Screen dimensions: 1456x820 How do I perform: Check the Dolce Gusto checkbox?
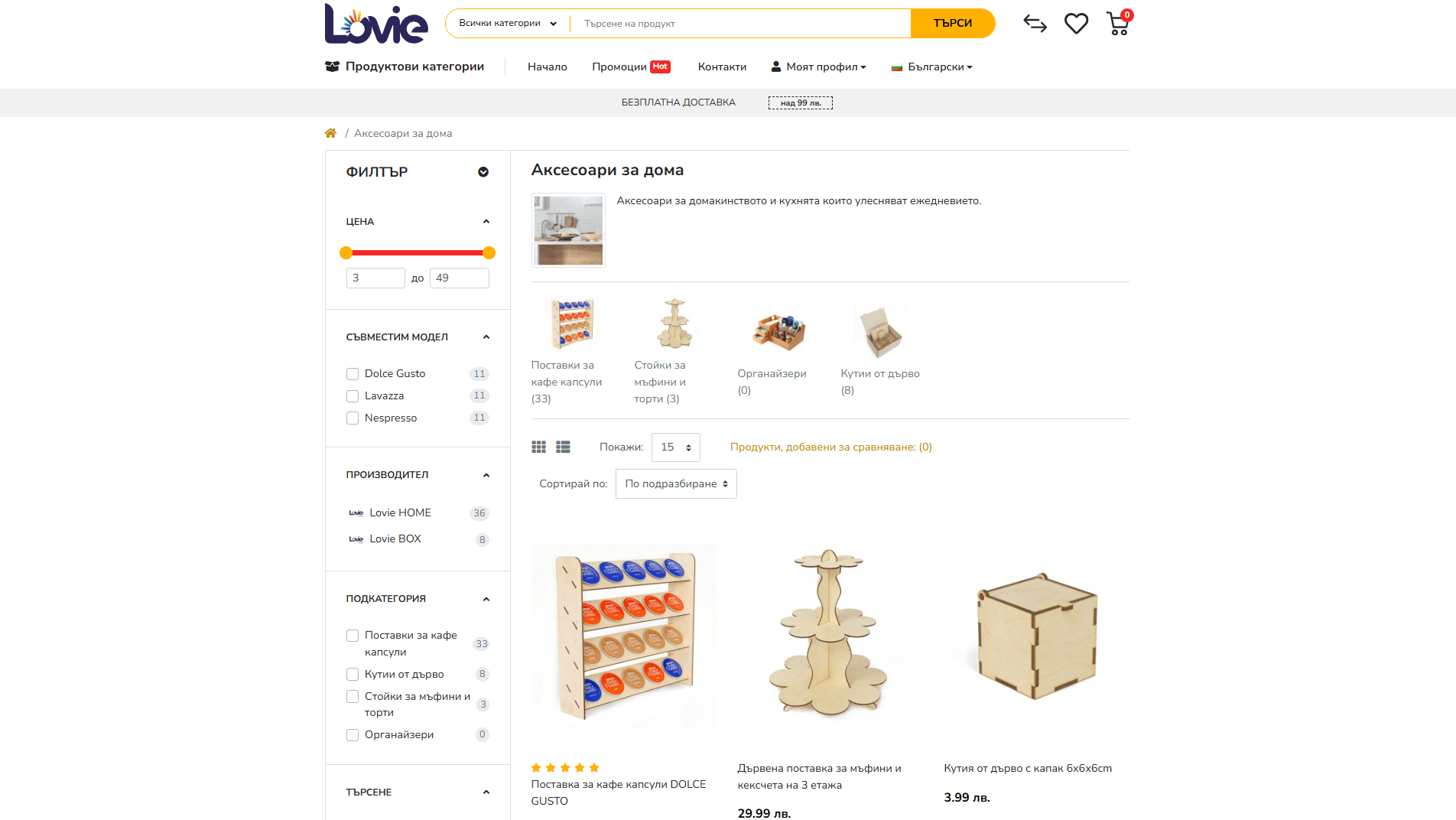(353, 374)
